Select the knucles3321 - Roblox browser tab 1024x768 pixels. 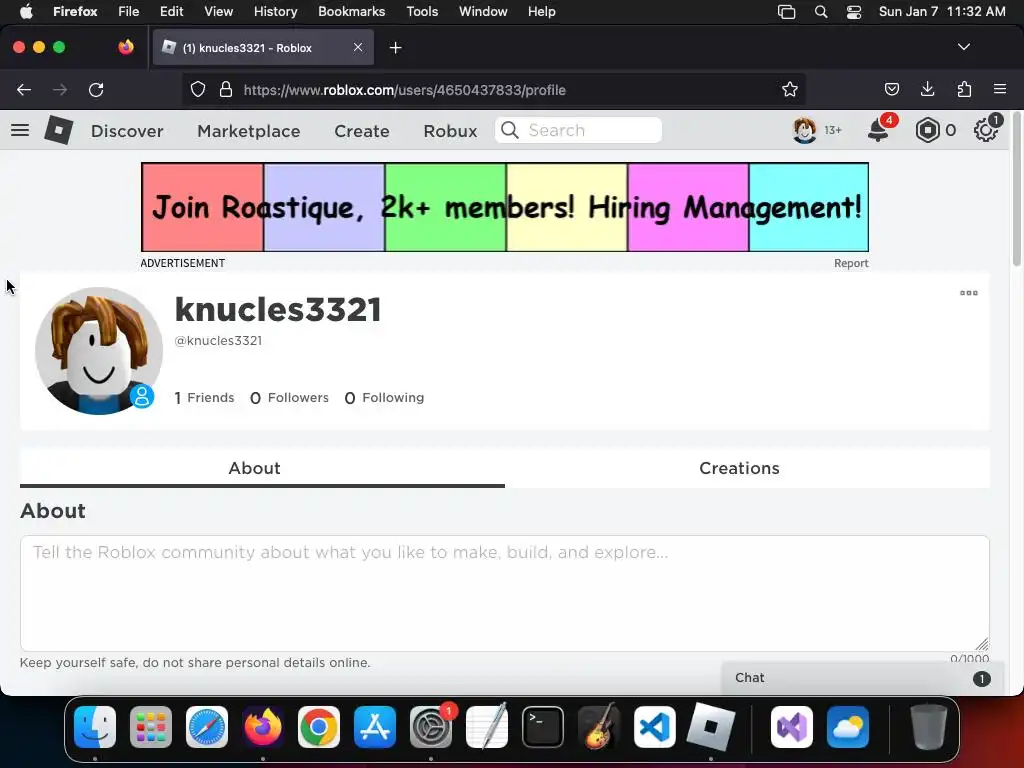pos(263,48)
